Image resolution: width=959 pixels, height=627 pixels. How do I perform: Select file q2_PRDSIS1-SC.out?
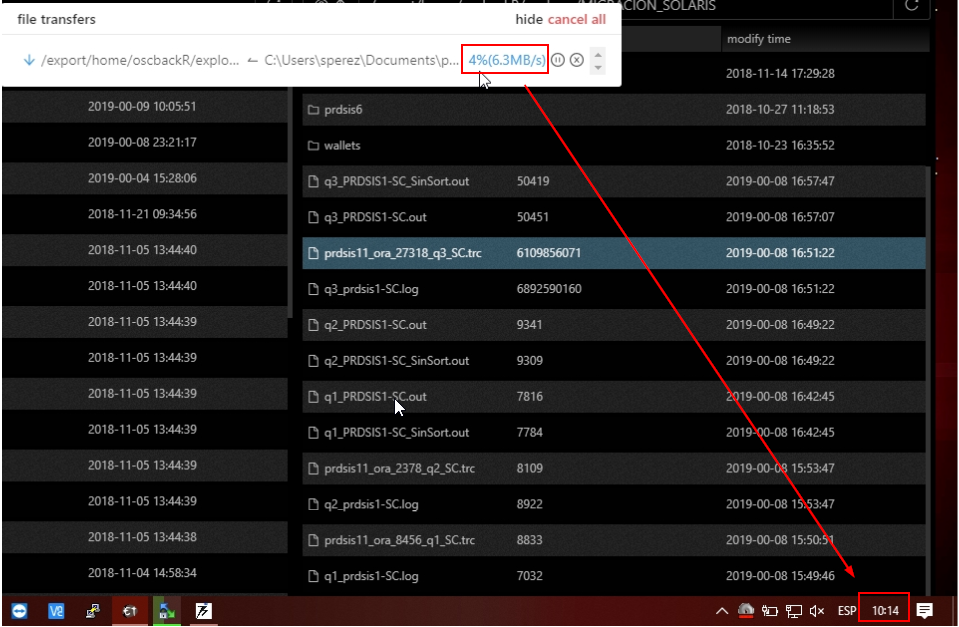pyautogui.click(x=613, y=325)
